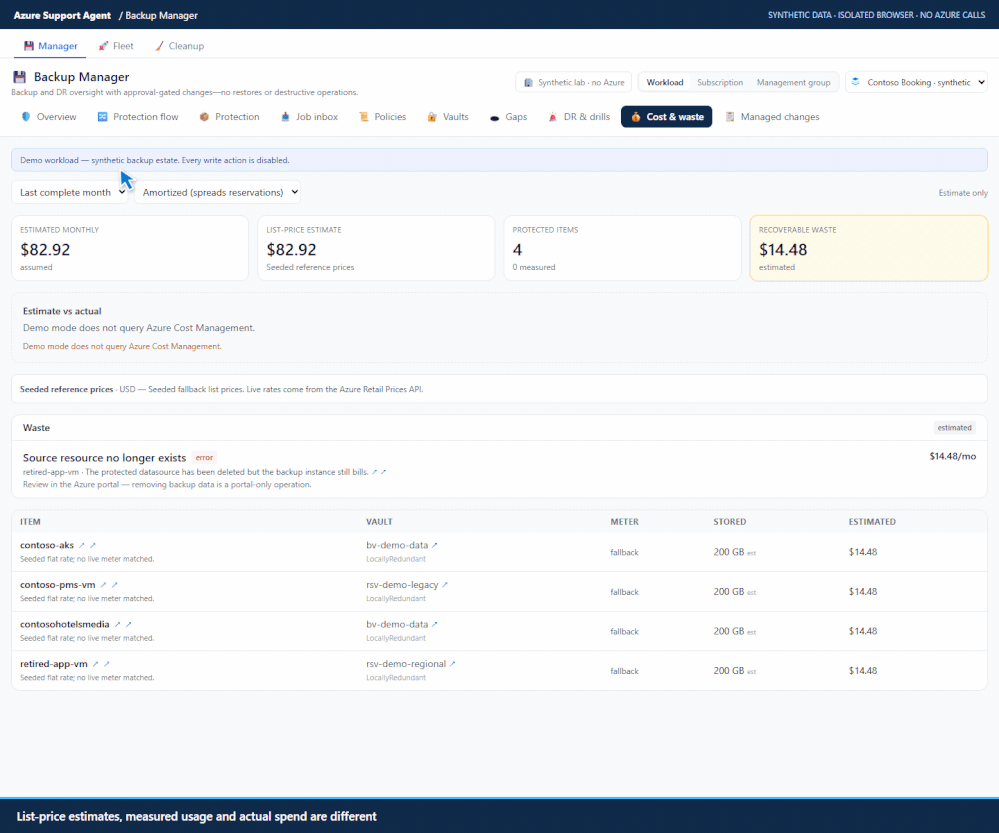Click the Job inbox icon

point(285,117)
